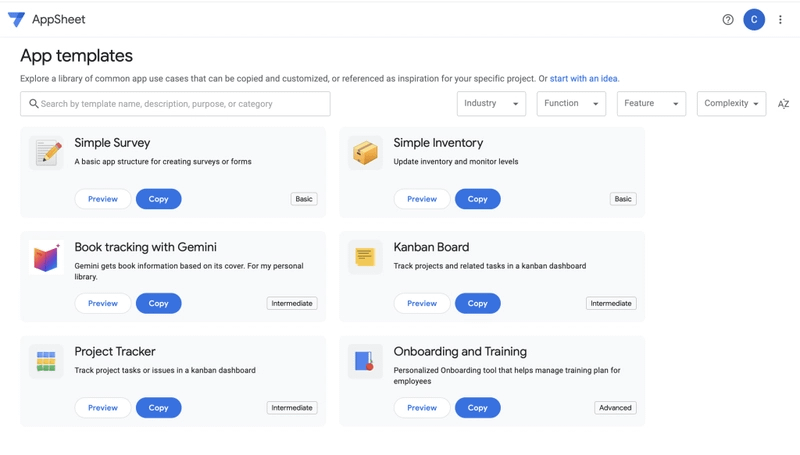Click the Book tracking with Gemini icon
This screenshot has width=800, height=455.
coord(46,257)
